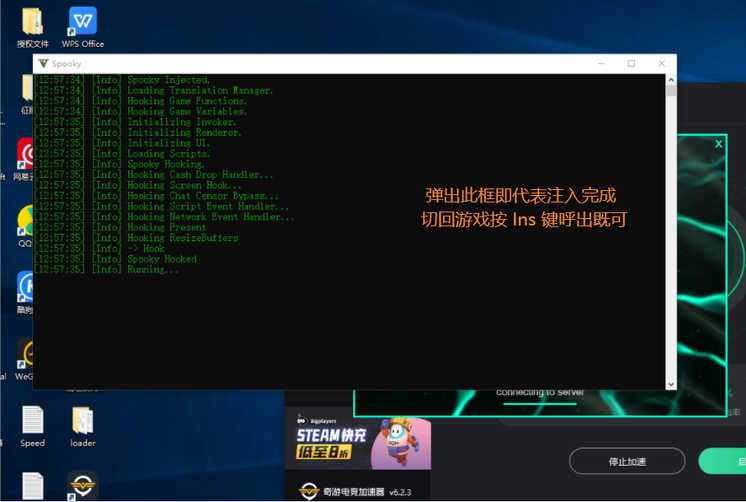Click the connecting to server progress bar

(x=540, y=404)
